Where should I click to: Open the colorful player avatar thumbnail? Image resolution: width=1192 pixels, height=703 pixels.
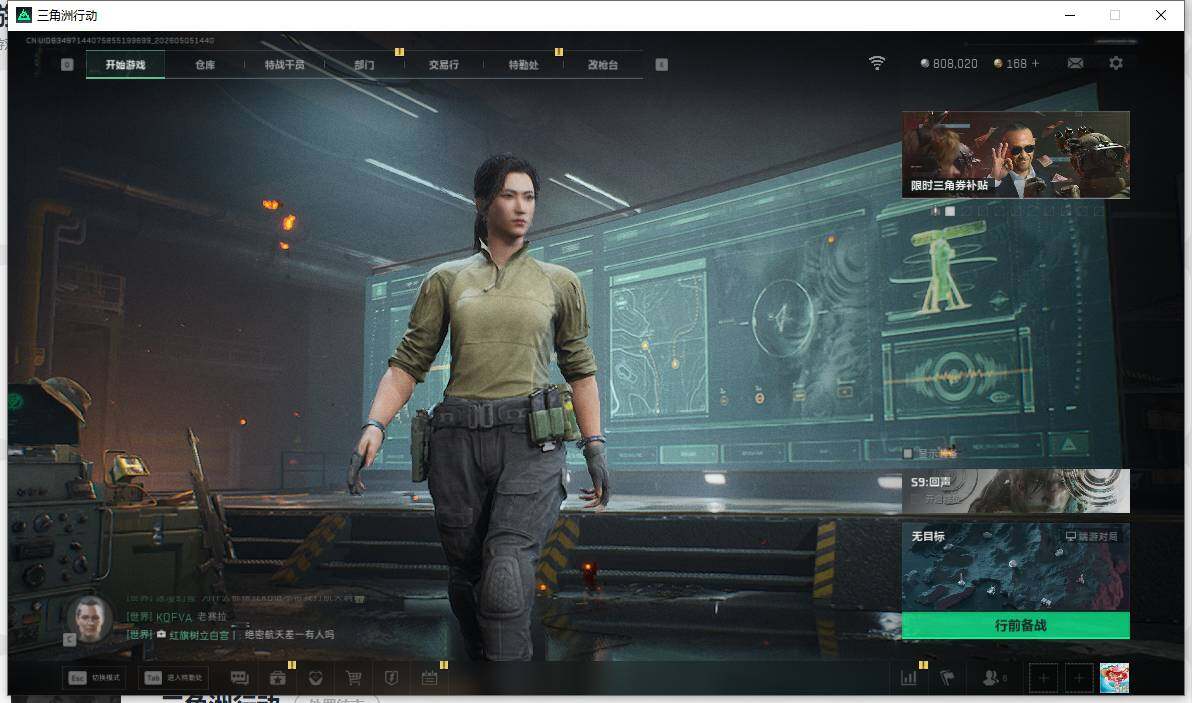click(1114, 678)
